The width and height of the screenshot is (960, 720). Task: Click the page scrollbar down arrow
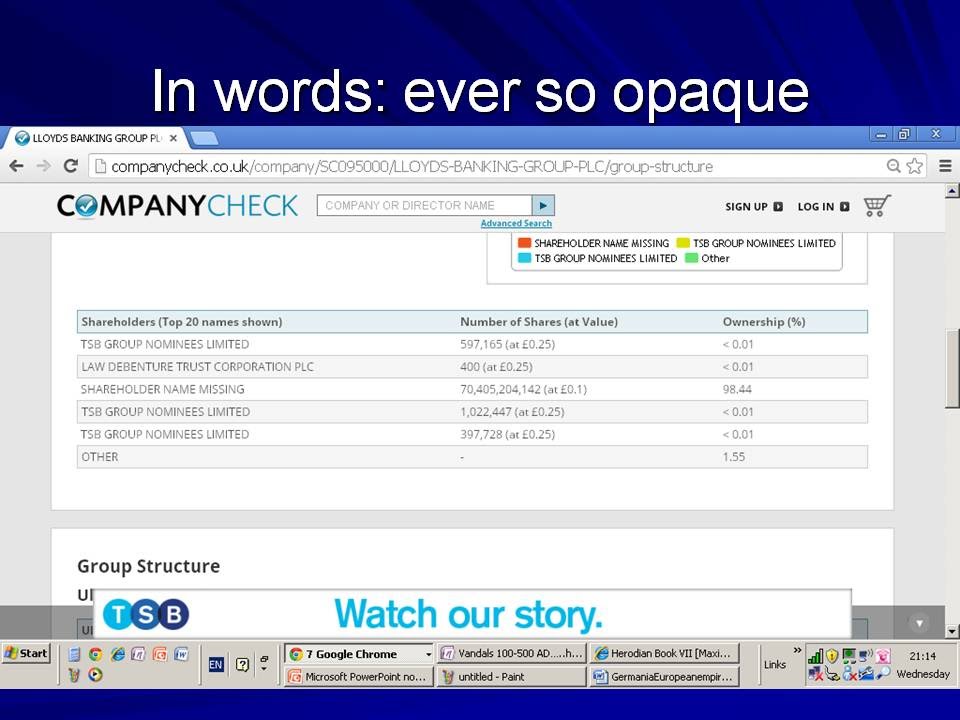pos(952,631)
